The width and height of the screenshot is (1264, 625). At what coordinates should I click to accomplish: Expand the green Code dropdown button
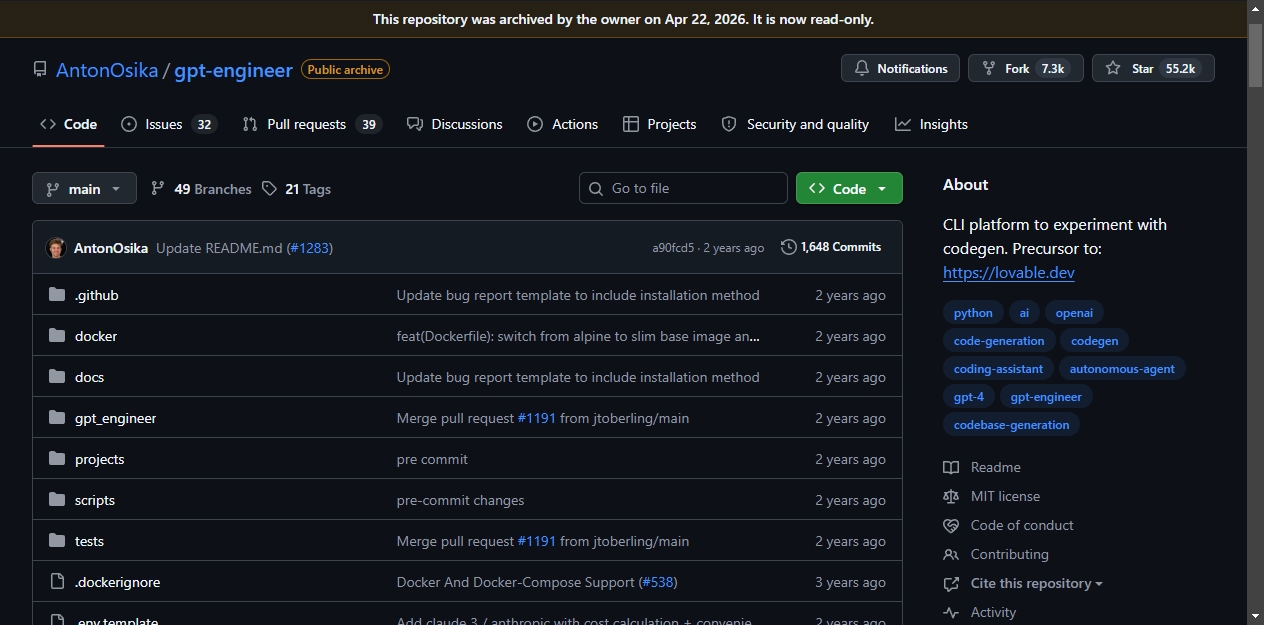pyautogui.click(x=849, y=188)
